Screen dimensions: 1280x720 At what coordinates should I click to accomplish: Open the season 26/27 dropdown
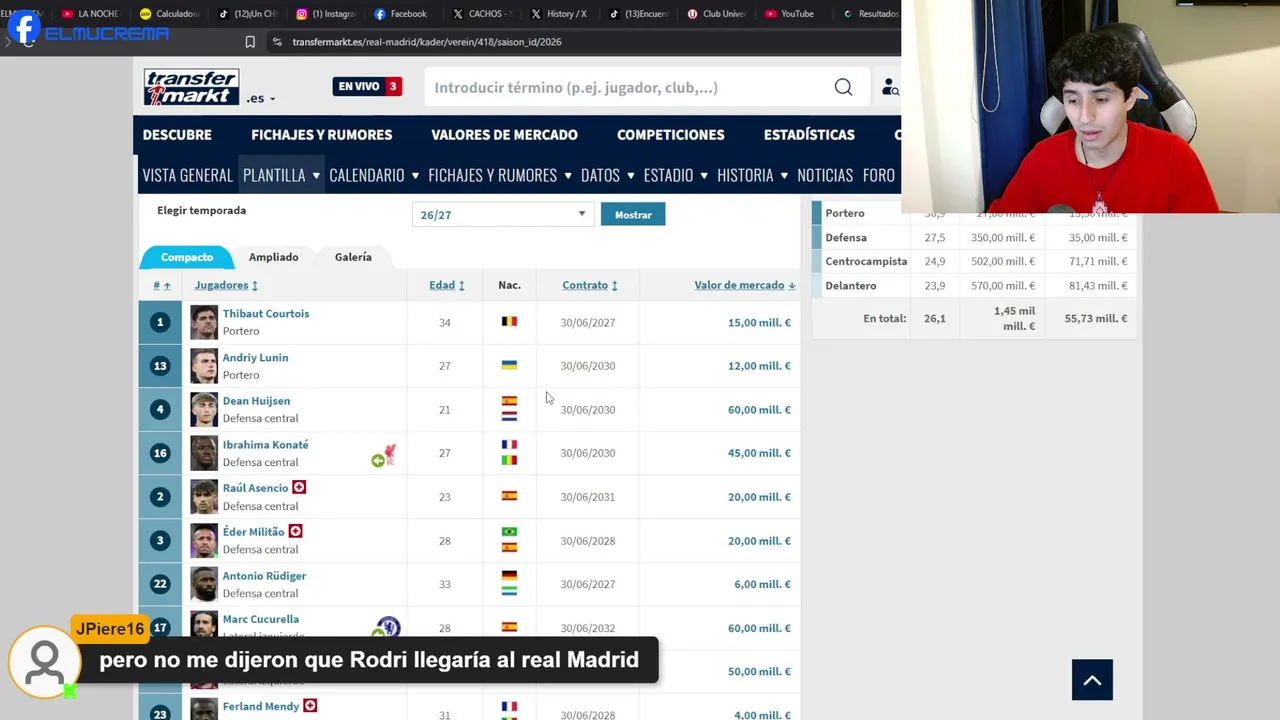502,215
